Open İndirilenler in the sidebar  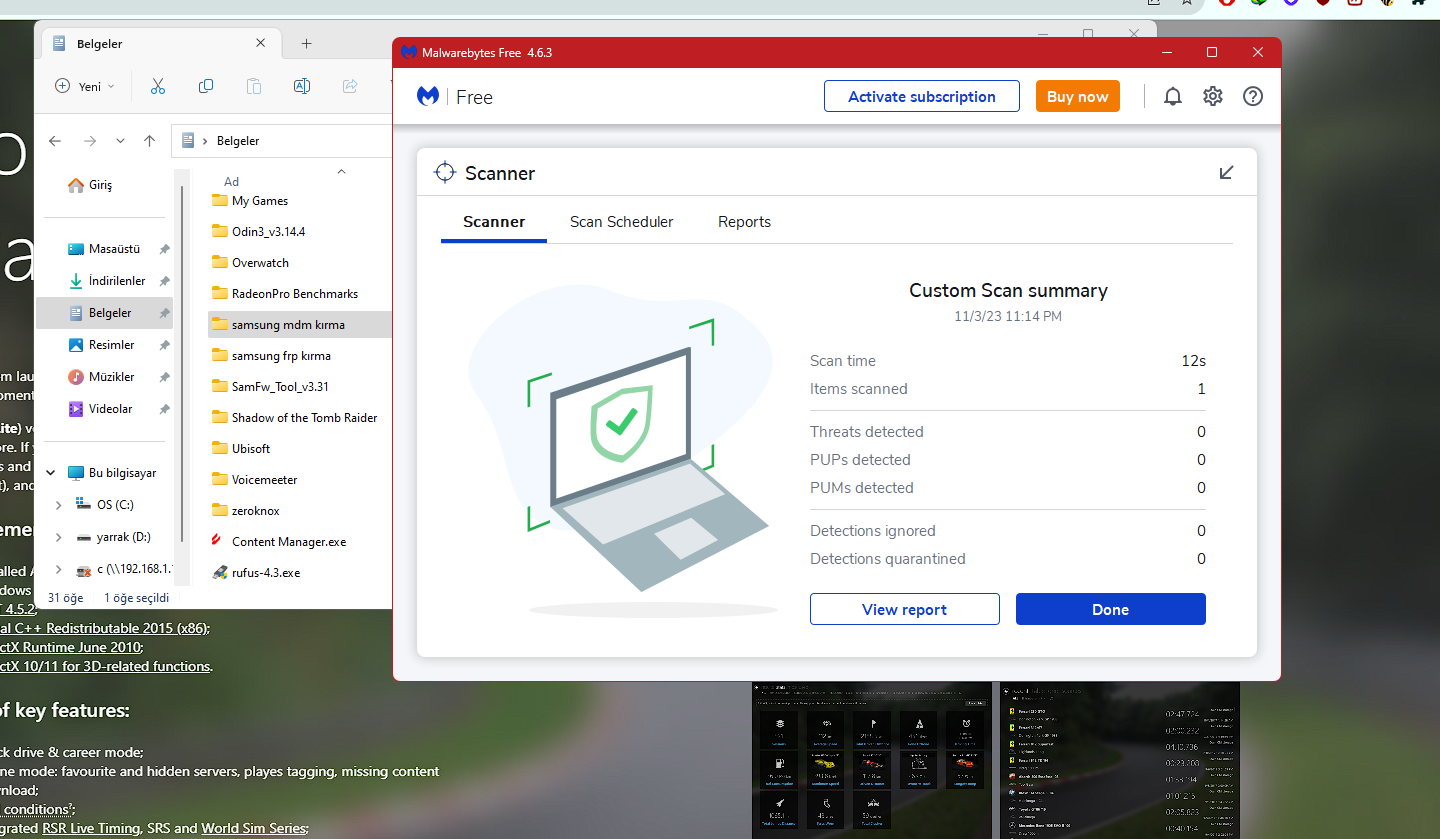click(x=104, y=281)
